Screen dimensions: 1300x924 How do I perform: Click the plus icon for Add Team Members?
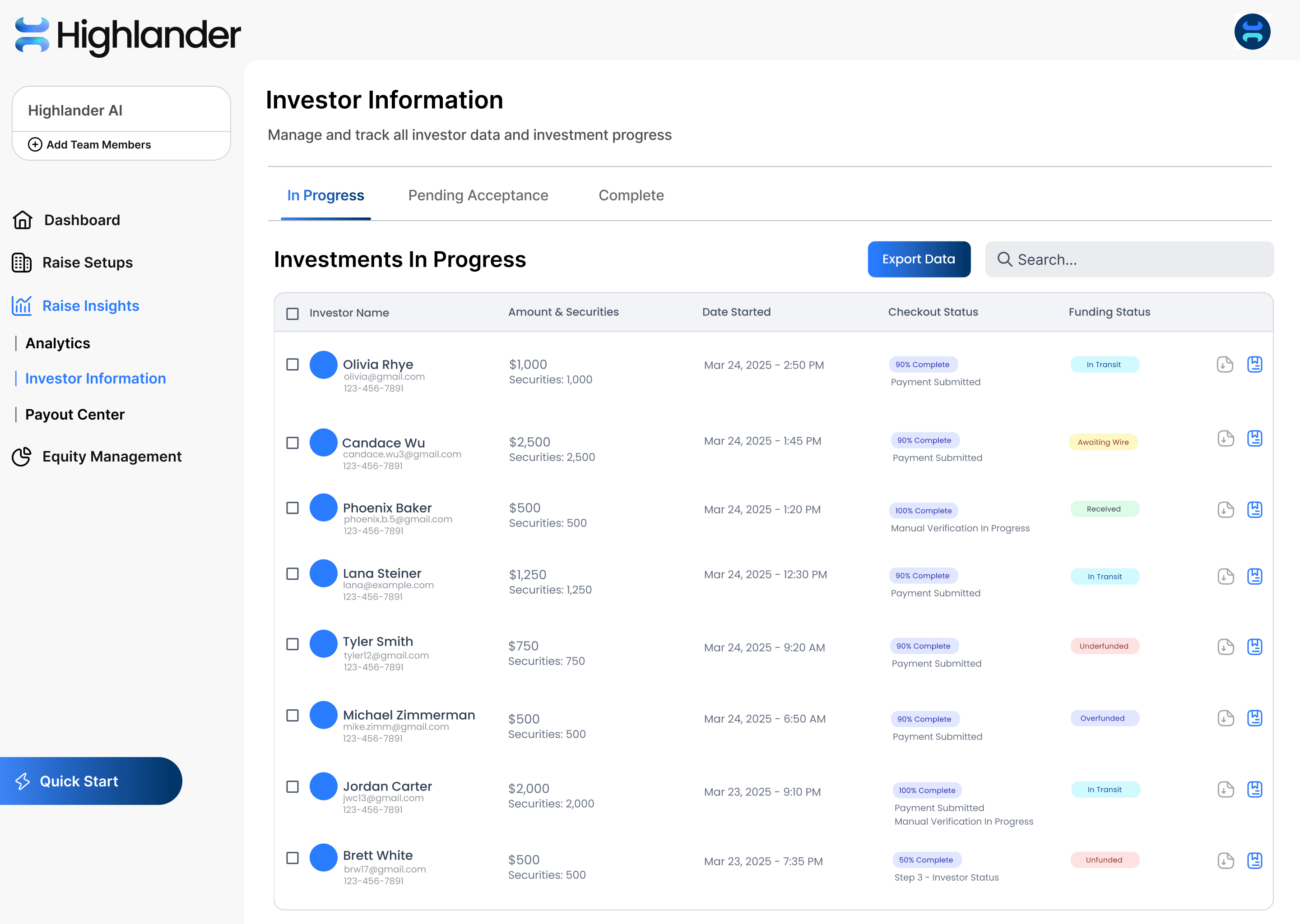tap(35, 144)
